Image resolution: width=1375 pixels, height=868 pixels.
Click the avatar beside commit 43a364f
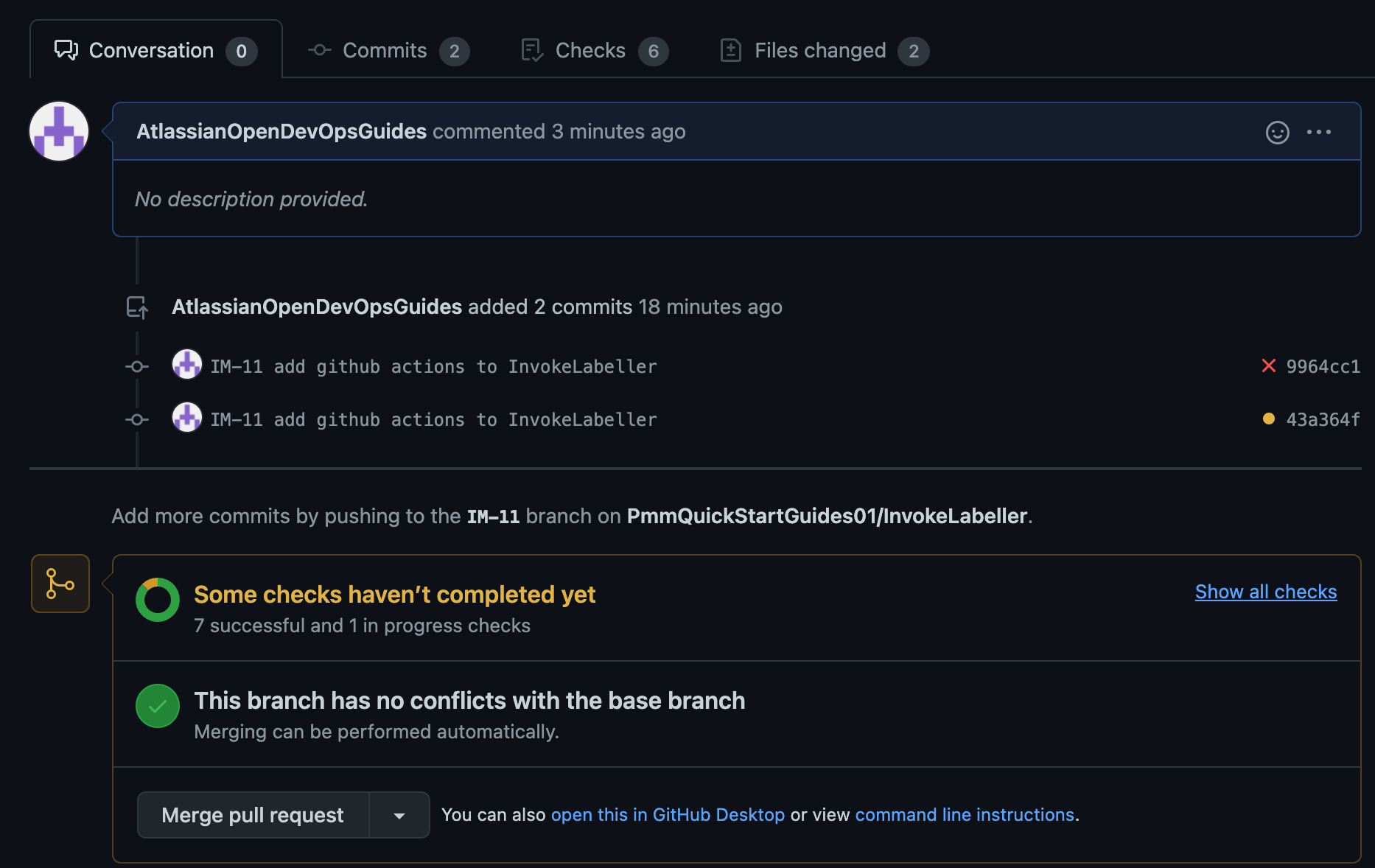187,418
